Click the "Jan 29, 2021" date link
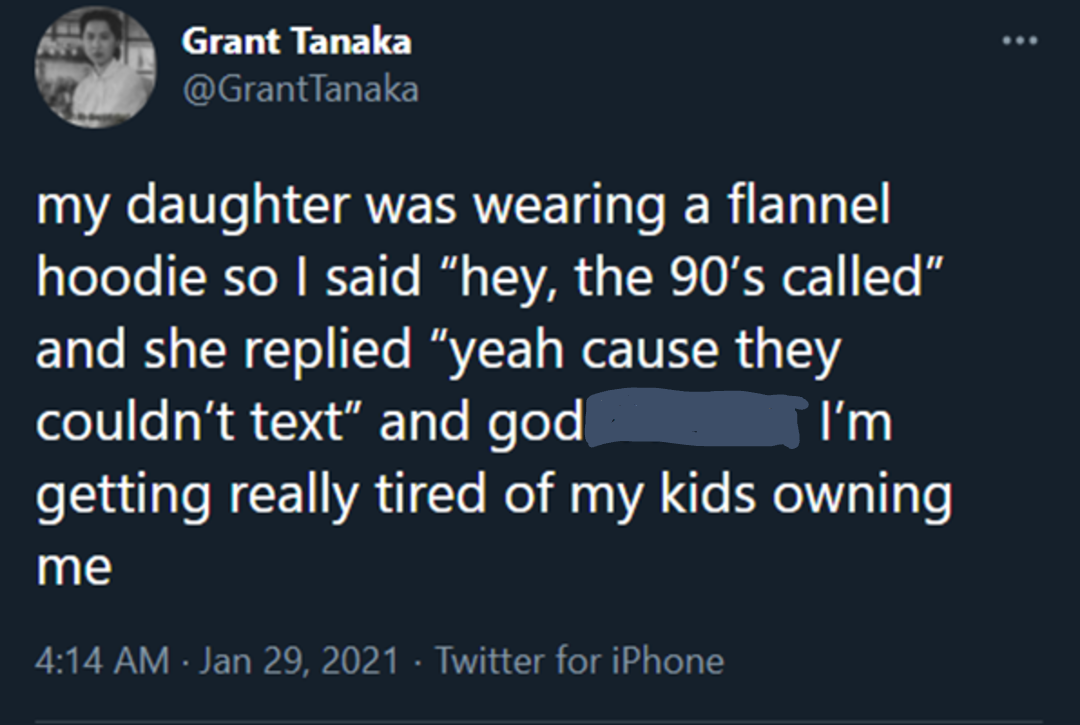The image size is (1080, 725). click(x=300, y=660)
